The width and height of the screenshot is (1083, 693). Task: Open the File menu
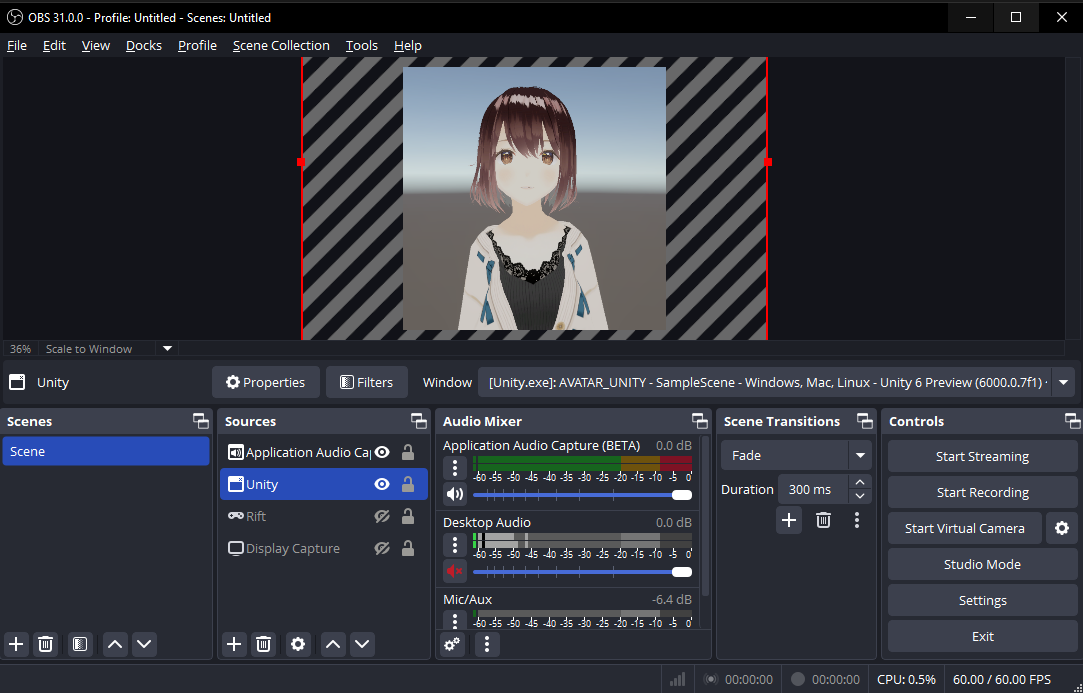(x=17, y=46)
